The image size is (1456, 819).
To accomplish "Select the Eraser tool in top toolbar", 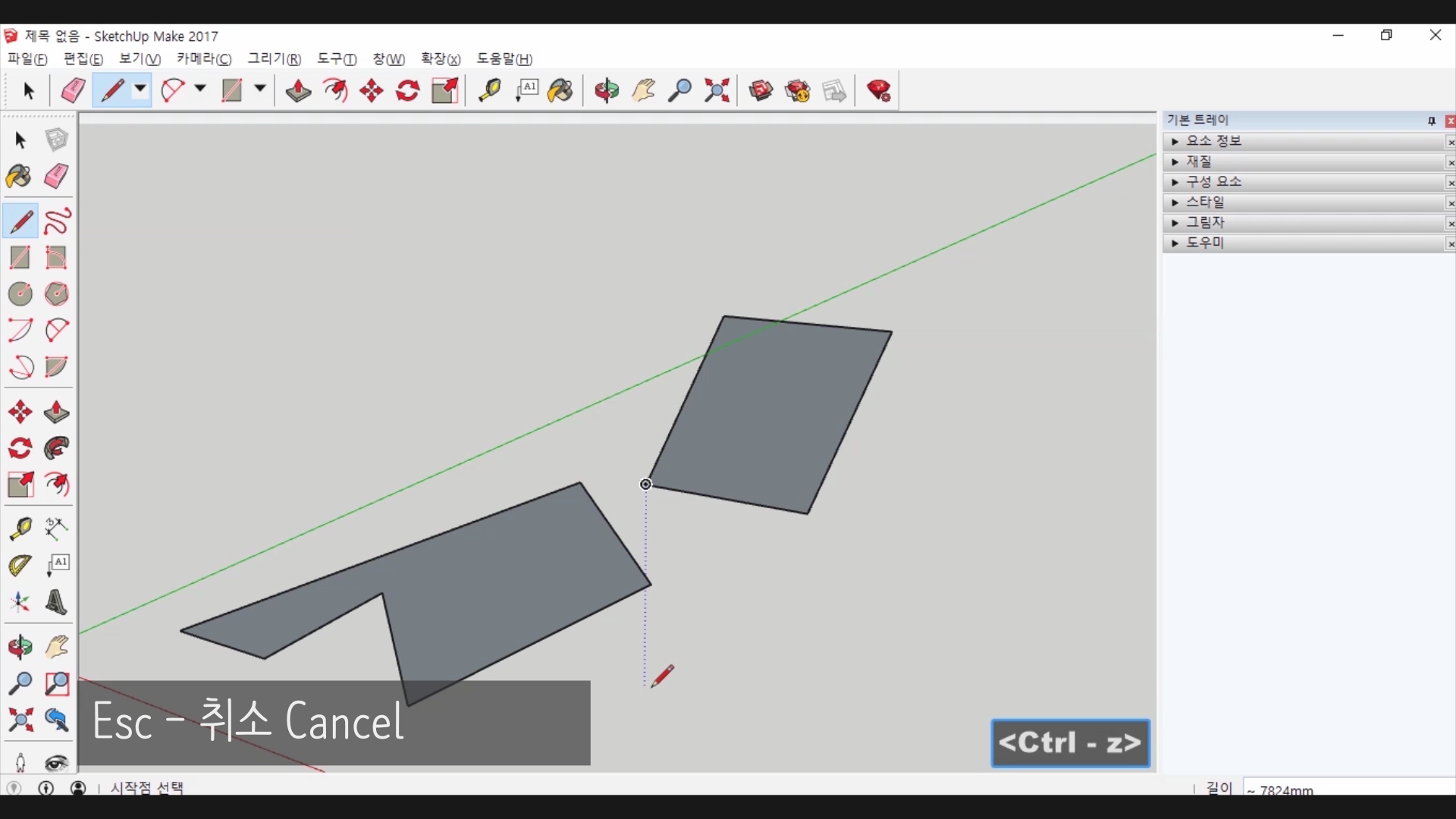I will 73,91.
